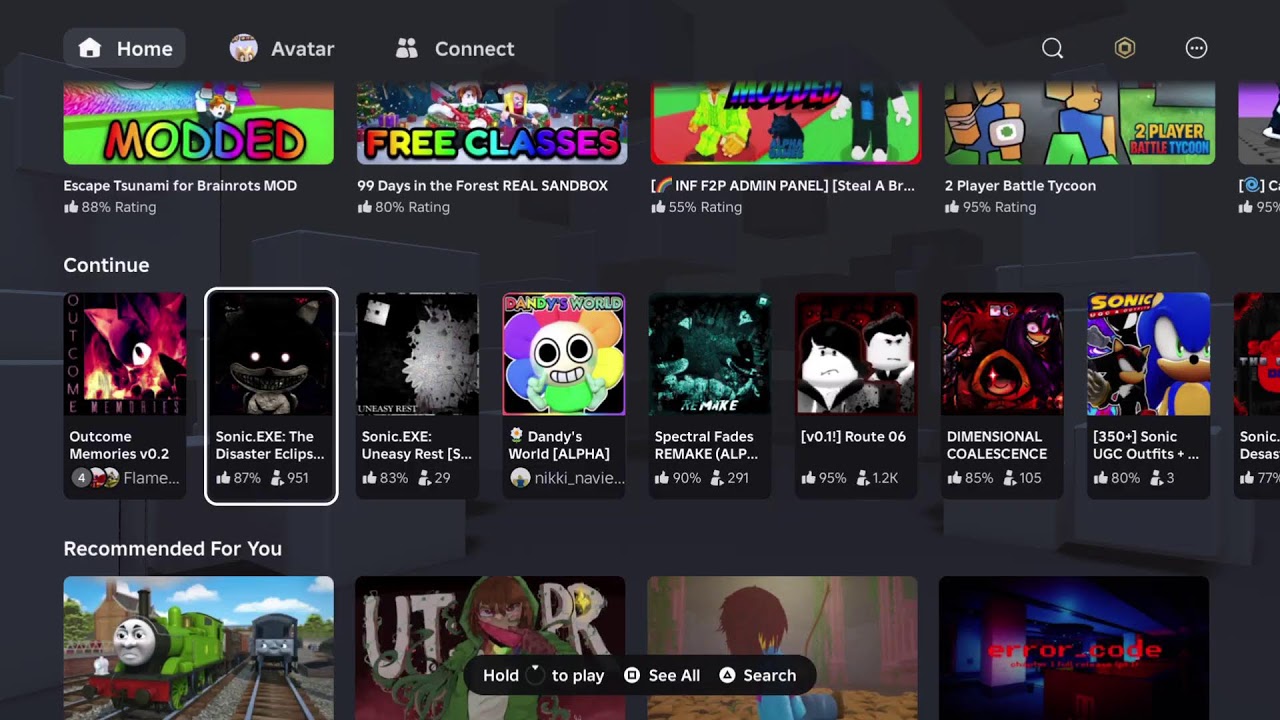1280x720 pixels.
Task: Open 2 Player Battle Tycoon thumbnail
Action: [1080, 123]
